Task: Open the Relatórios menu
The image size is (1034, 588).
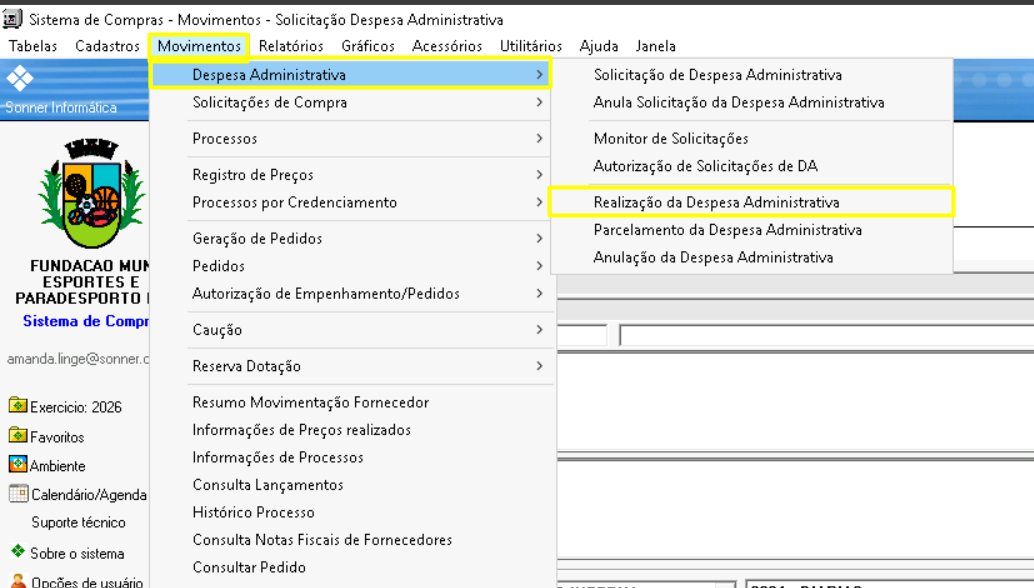Action: click(x=291, y=46)
